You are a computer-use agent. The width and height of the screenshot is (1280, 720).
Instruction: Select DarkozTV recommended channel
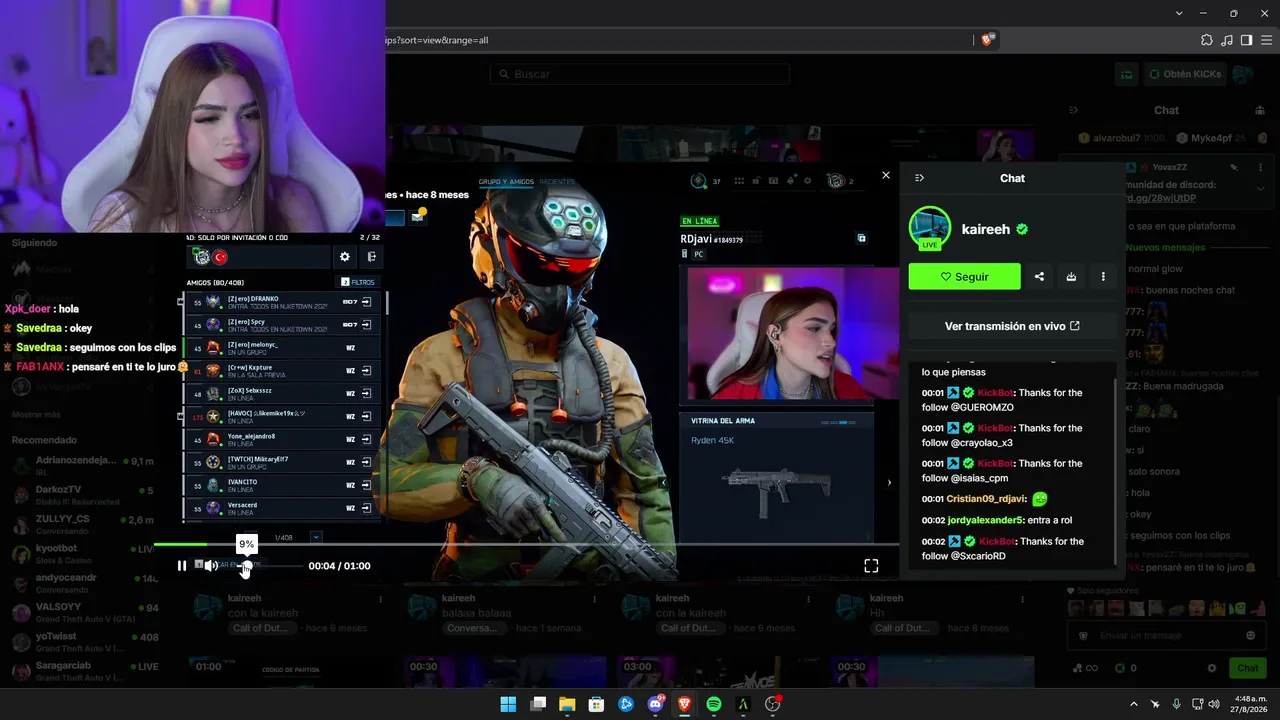[83, 495]
